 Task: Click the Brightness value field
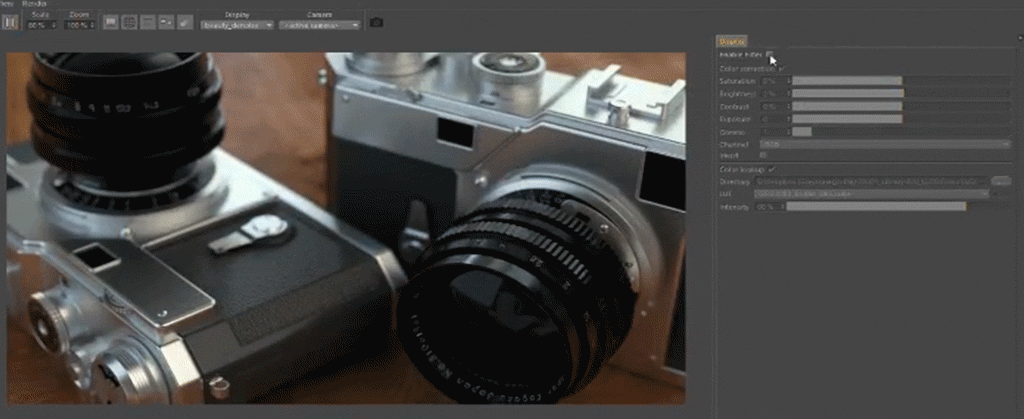point(775,94)
